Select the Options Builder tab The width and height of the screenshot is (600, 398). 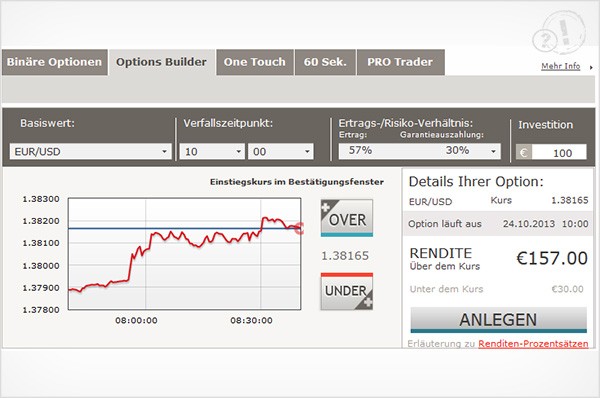pos(161,62)
